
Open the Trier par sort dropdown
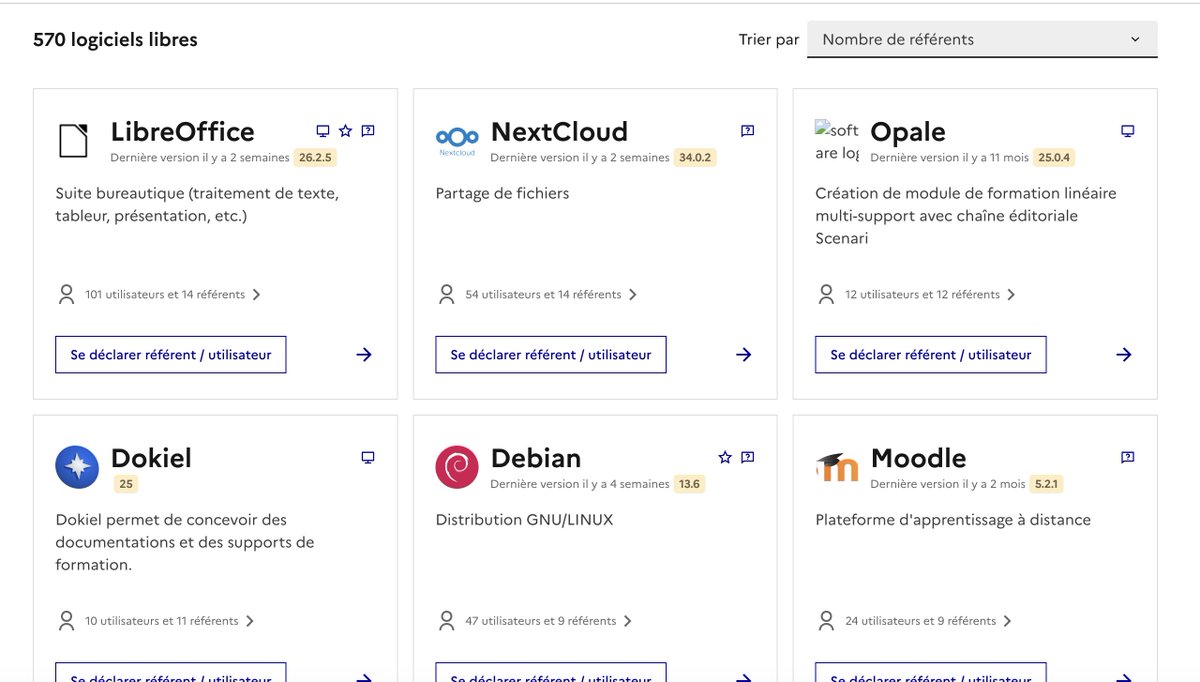click(x=982, y=40)
